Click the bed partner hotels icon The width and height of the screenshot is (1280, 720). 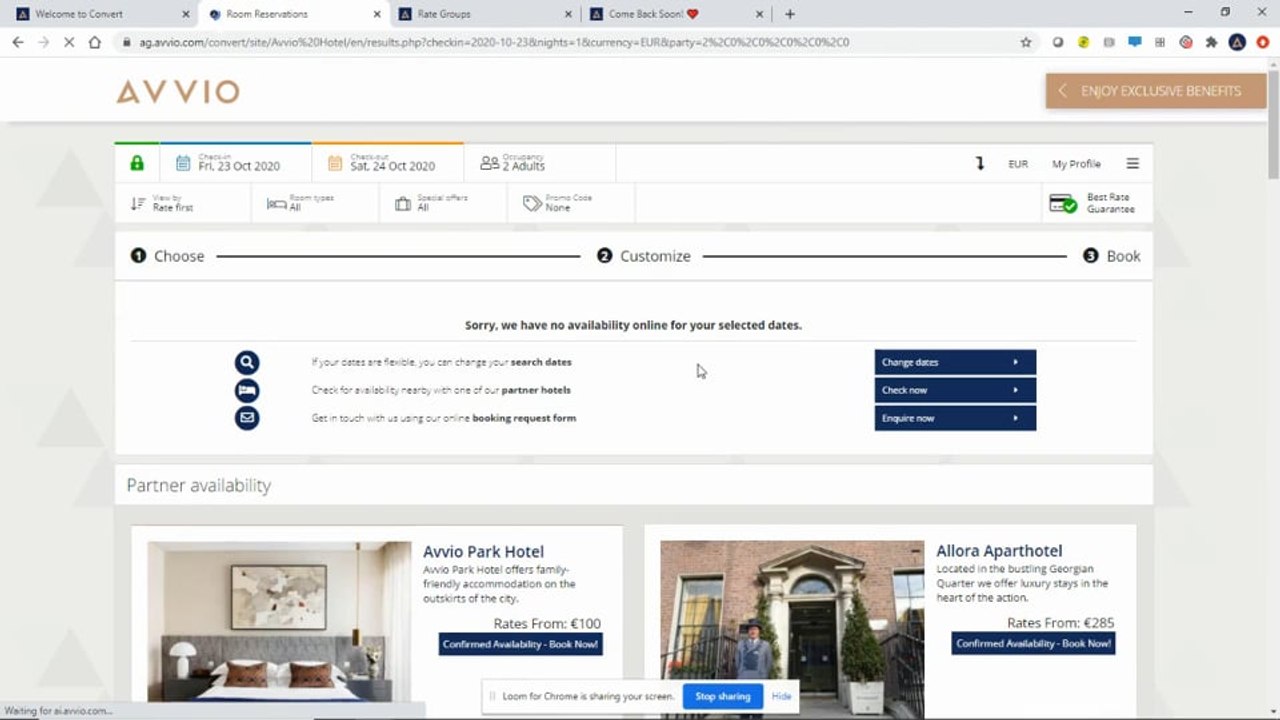[247, 390]
